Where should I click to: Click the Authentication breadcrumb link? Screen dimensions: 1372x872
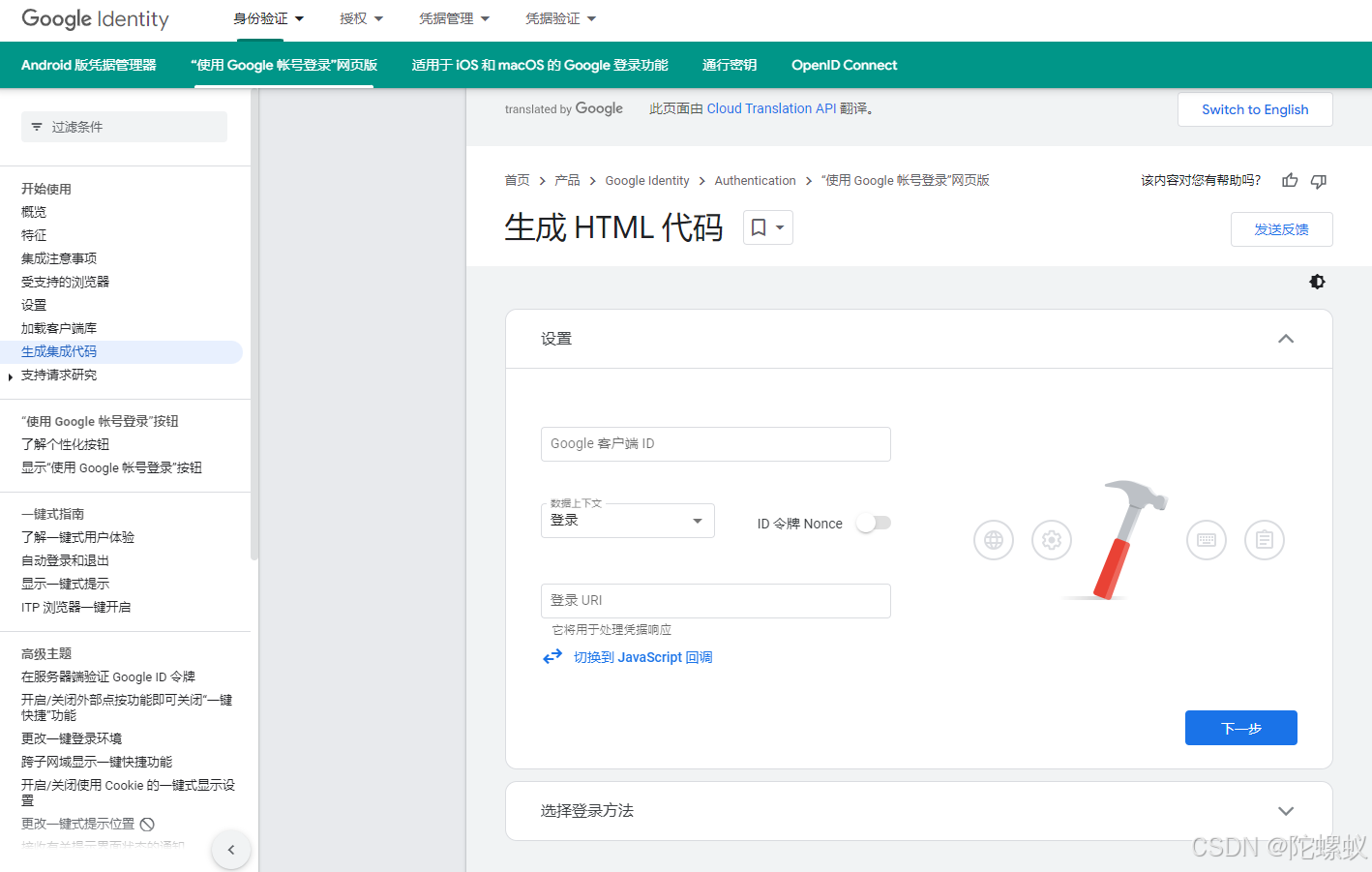click(755, 180)
